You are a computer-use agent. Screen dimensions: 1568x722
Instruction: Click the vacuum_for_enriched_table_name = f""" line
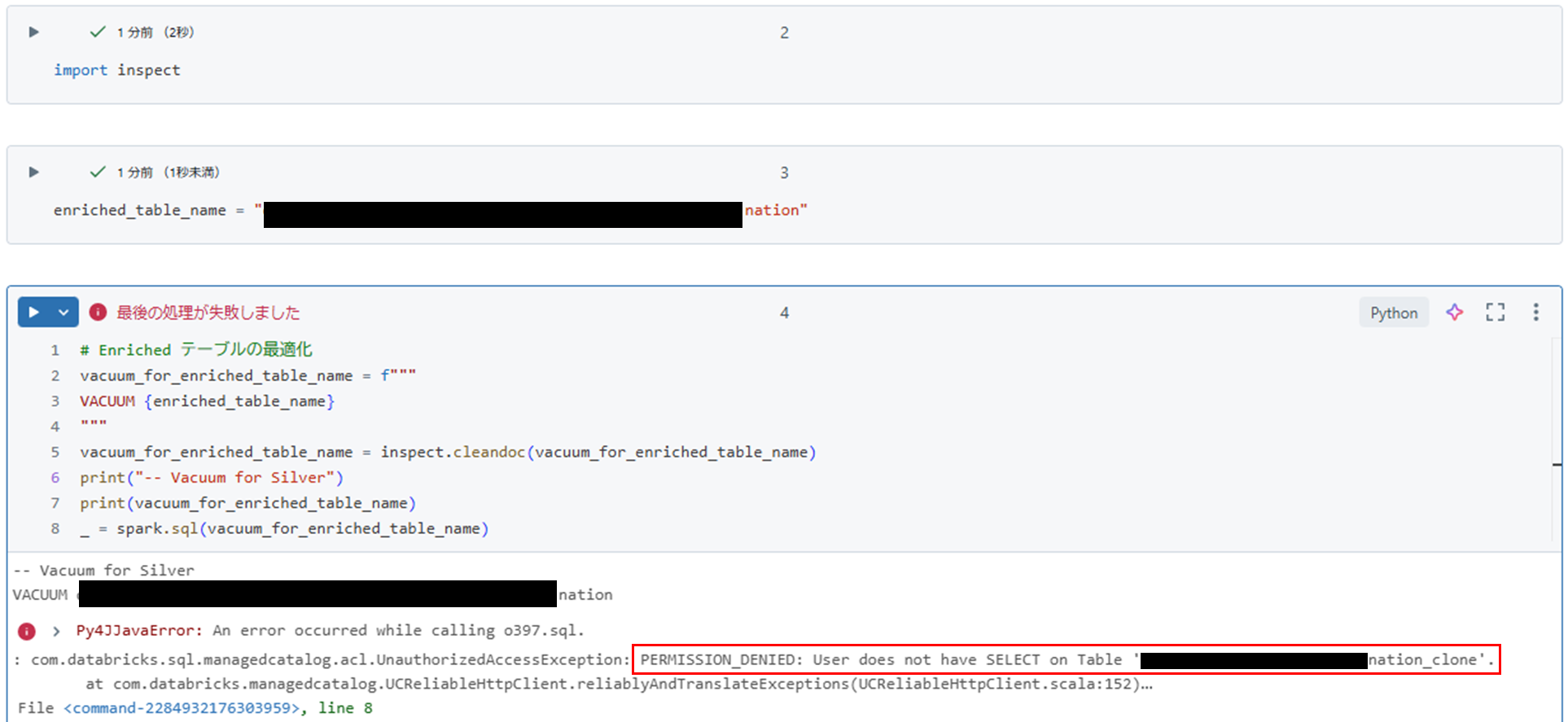click(x=248, y=375)
